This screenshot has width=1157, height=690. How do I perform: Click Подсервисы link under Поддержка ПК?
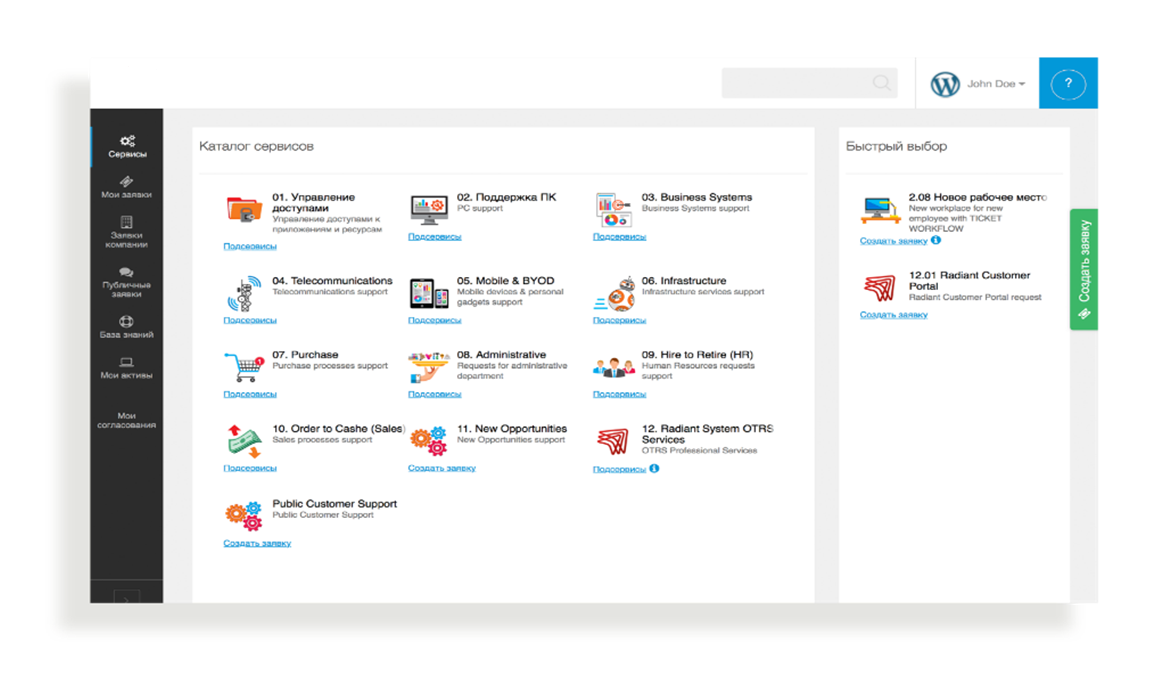click(x=434, y=237)
